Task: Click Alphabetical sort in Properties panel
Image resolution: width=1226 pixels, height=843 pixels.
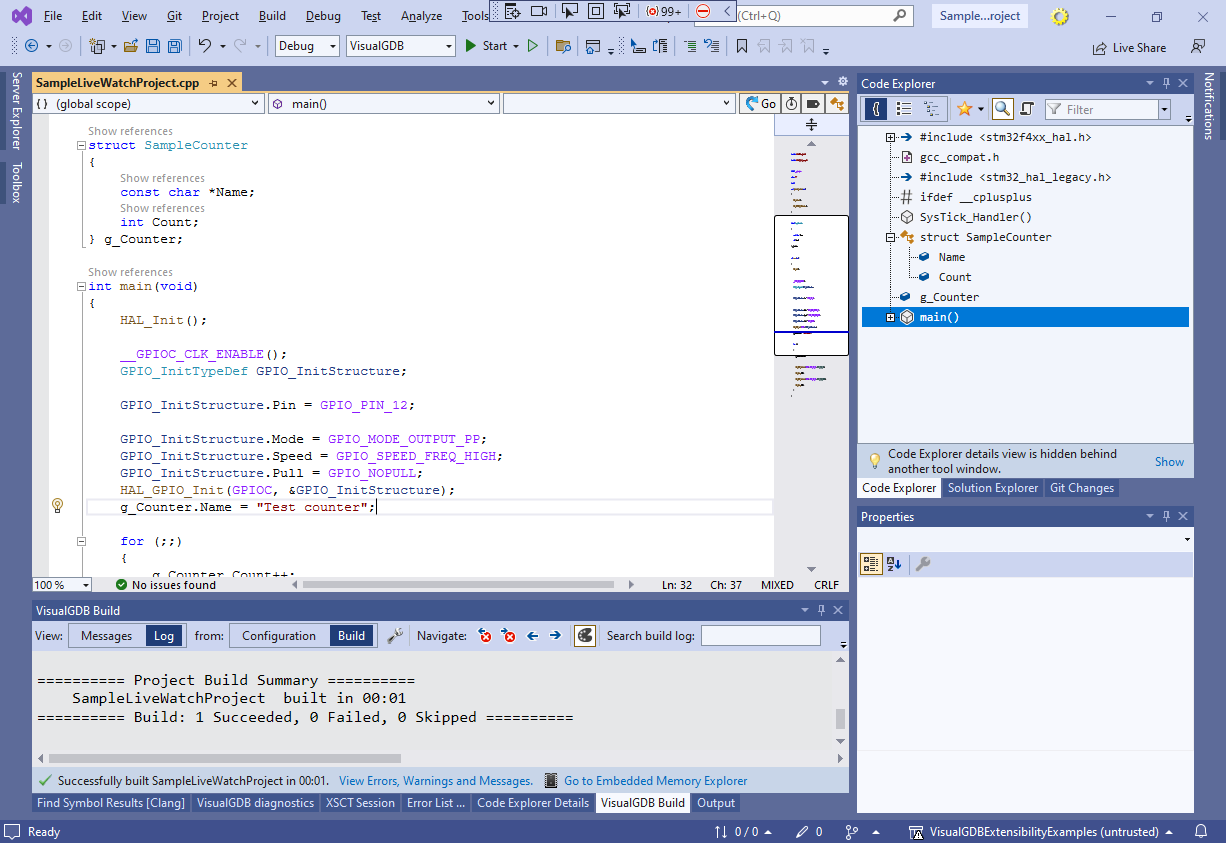Action: tap(894, 564)
